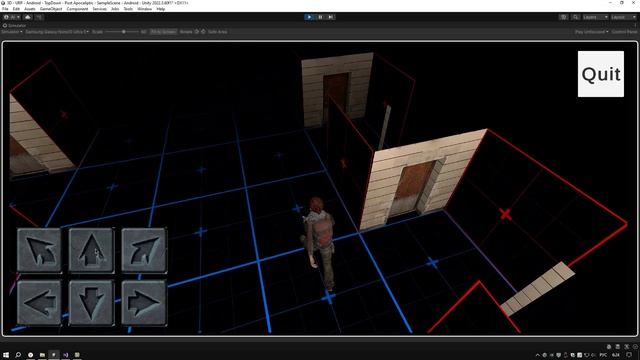The height and width of the screenshot is (360, 640).
Task: Open File Explorer from the taskbar
Action: click(x=42, y=355)
